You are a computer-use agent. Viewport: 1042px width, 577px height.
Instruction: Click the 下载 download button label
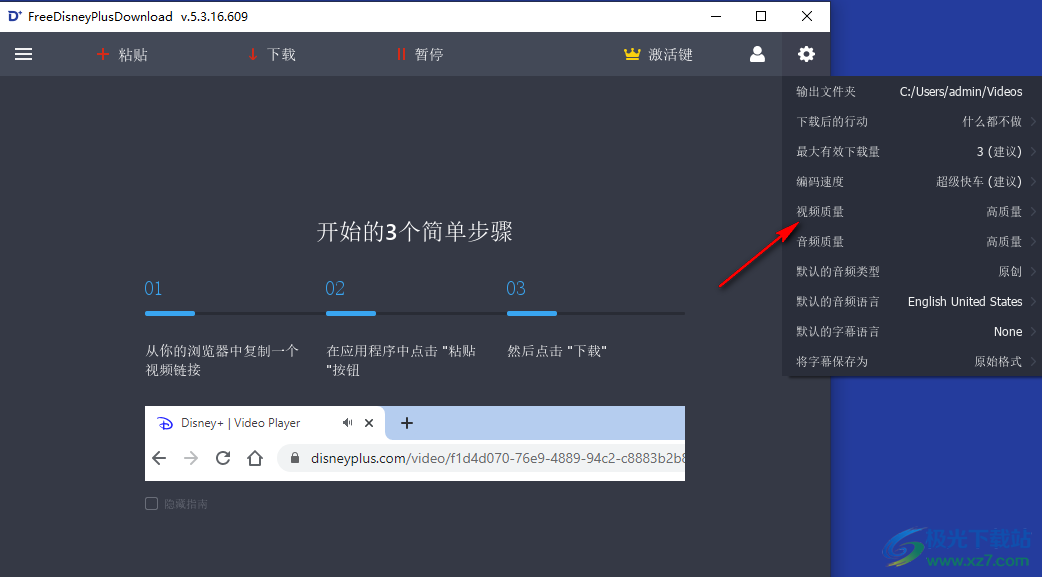click(x=281, y=55)
